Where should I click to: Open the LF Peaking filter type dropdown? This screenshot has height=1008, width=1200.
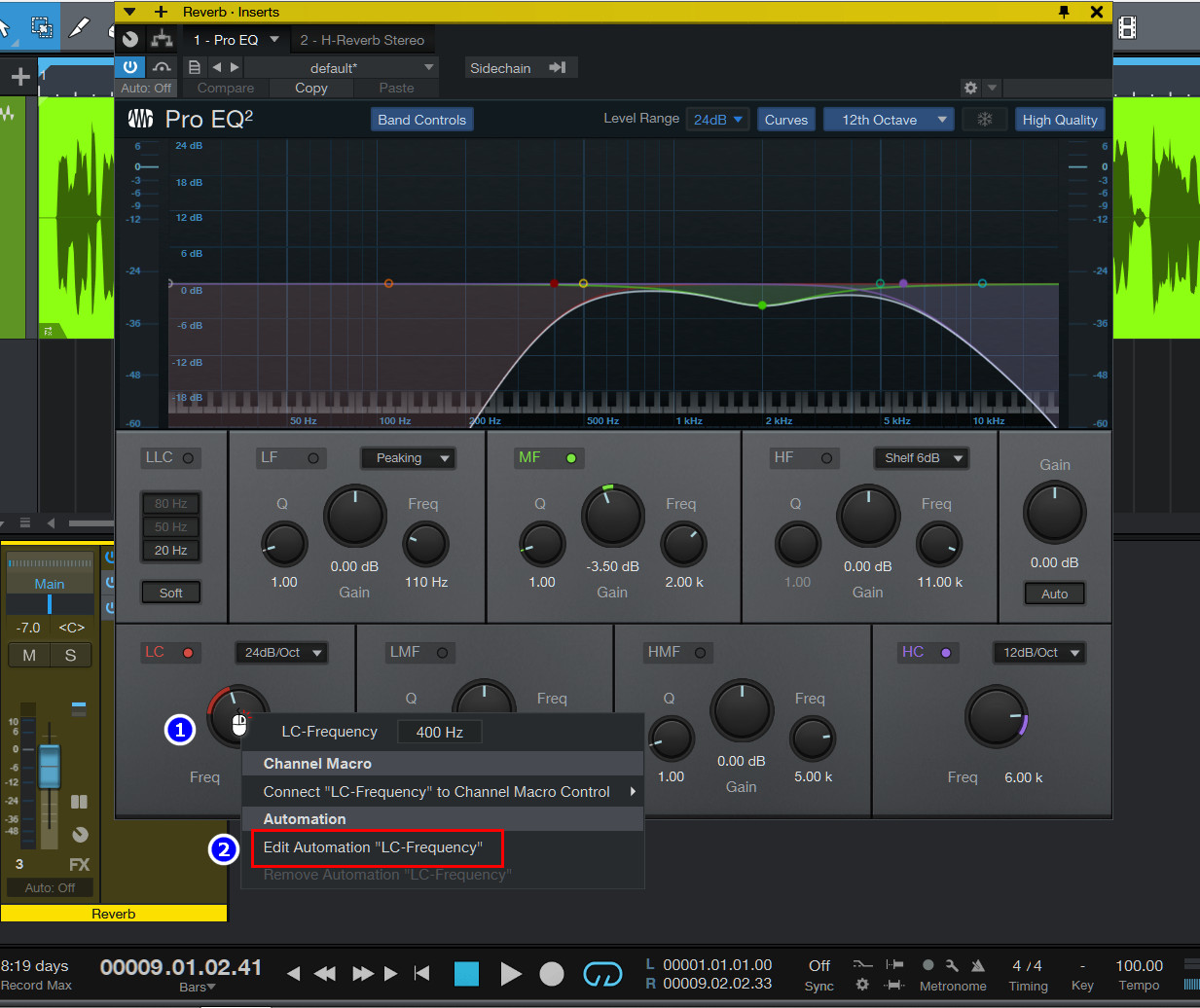(x=408, y=457)
